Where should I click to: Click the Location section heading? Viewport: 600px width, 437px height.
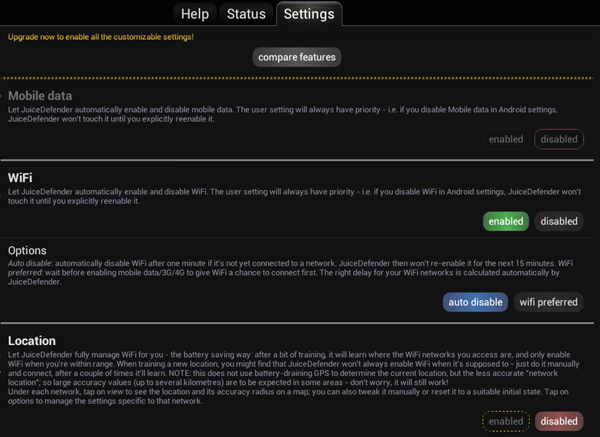coord(32,341)
